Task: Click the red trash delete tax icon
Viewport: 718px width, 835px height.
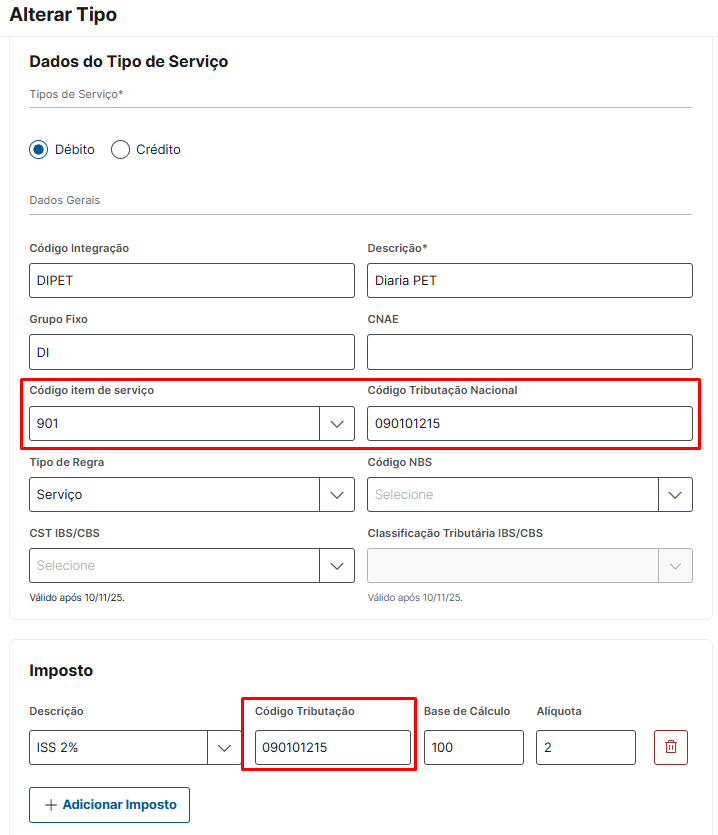Action: (671, 747)
